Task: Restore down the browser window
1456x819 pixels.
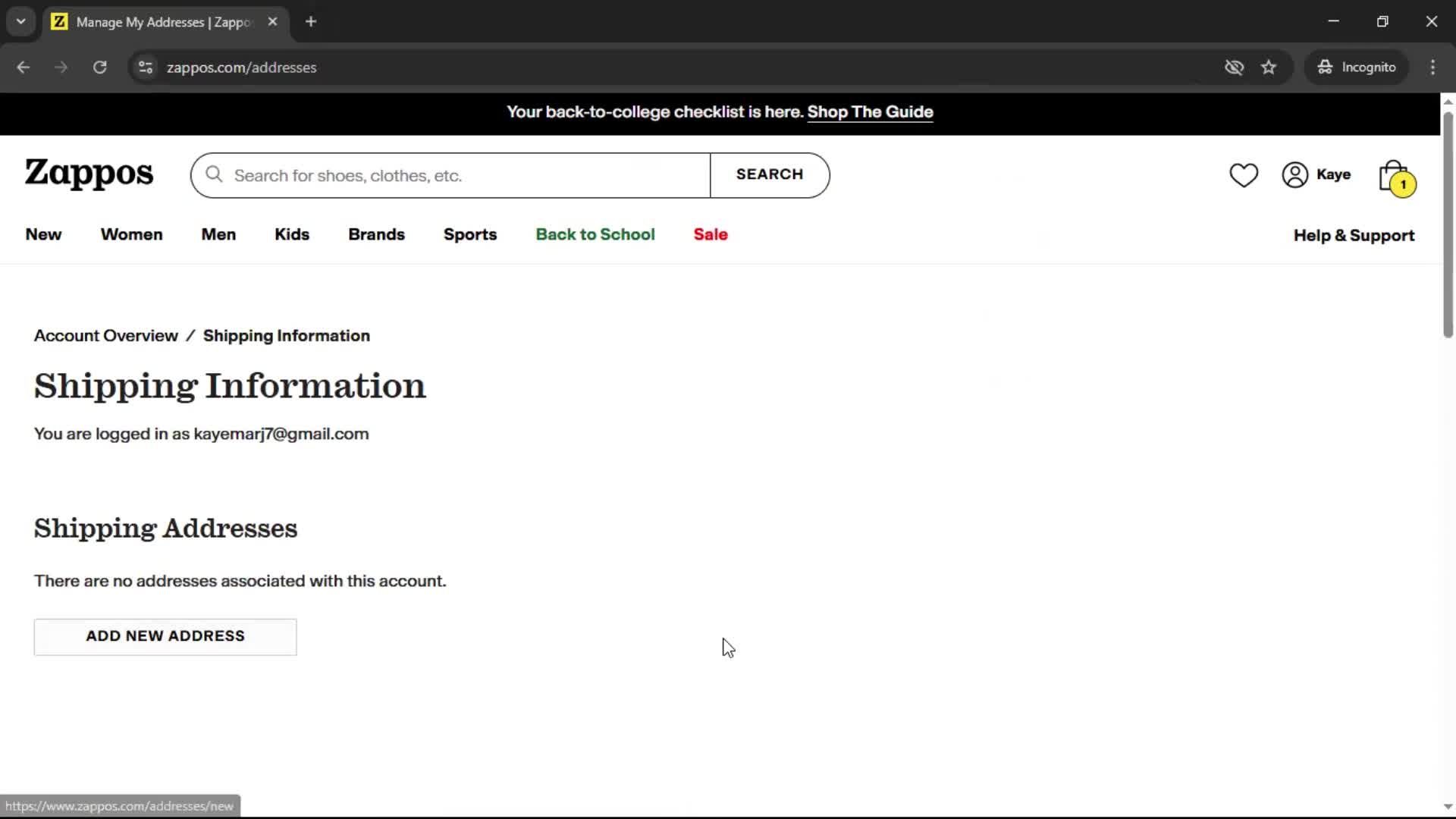Action: coord(1382,22)
